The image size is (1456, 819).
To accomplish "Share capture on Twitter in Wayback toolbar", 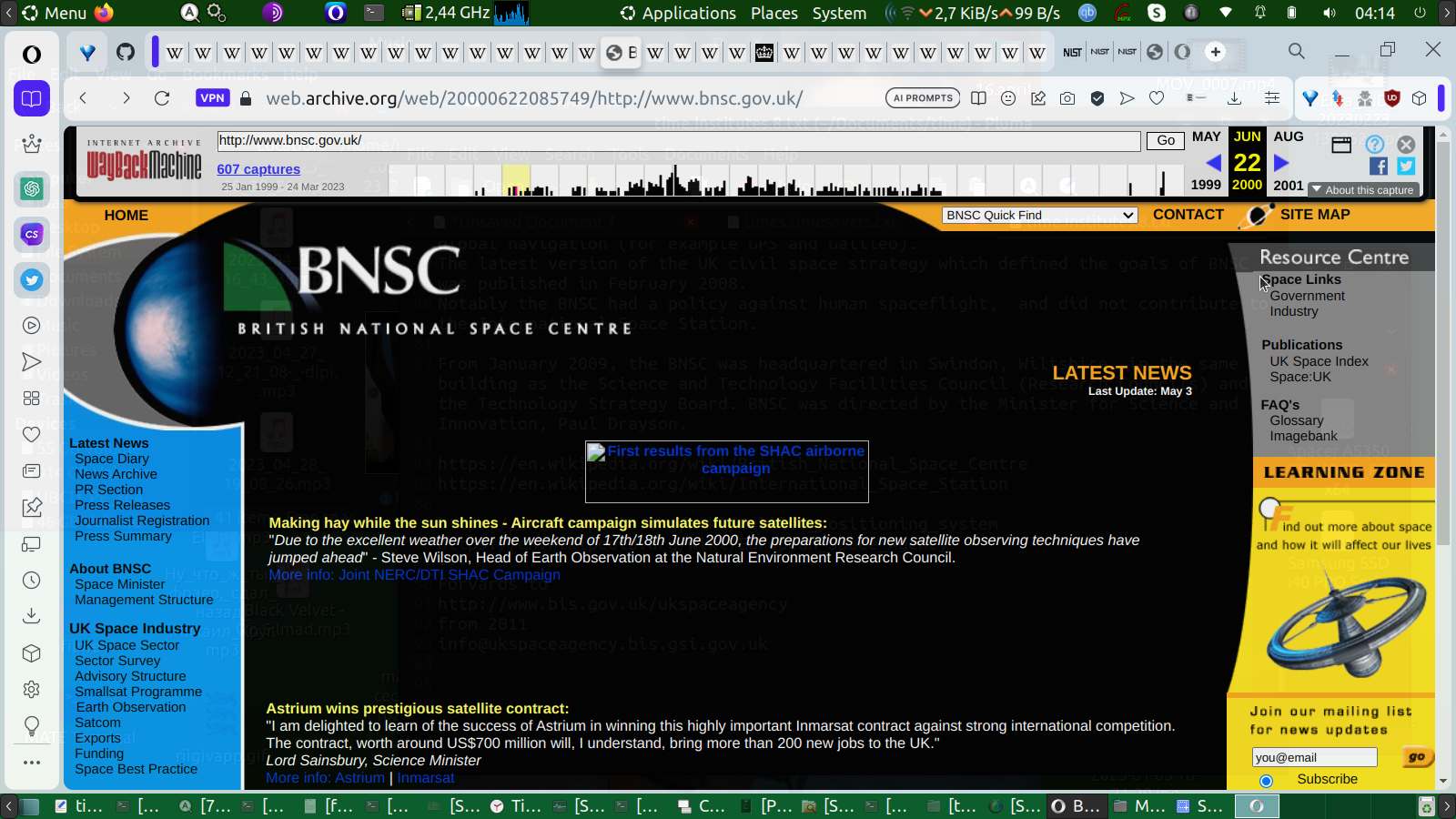I will pyautogui.click(x=1406, y=166).
